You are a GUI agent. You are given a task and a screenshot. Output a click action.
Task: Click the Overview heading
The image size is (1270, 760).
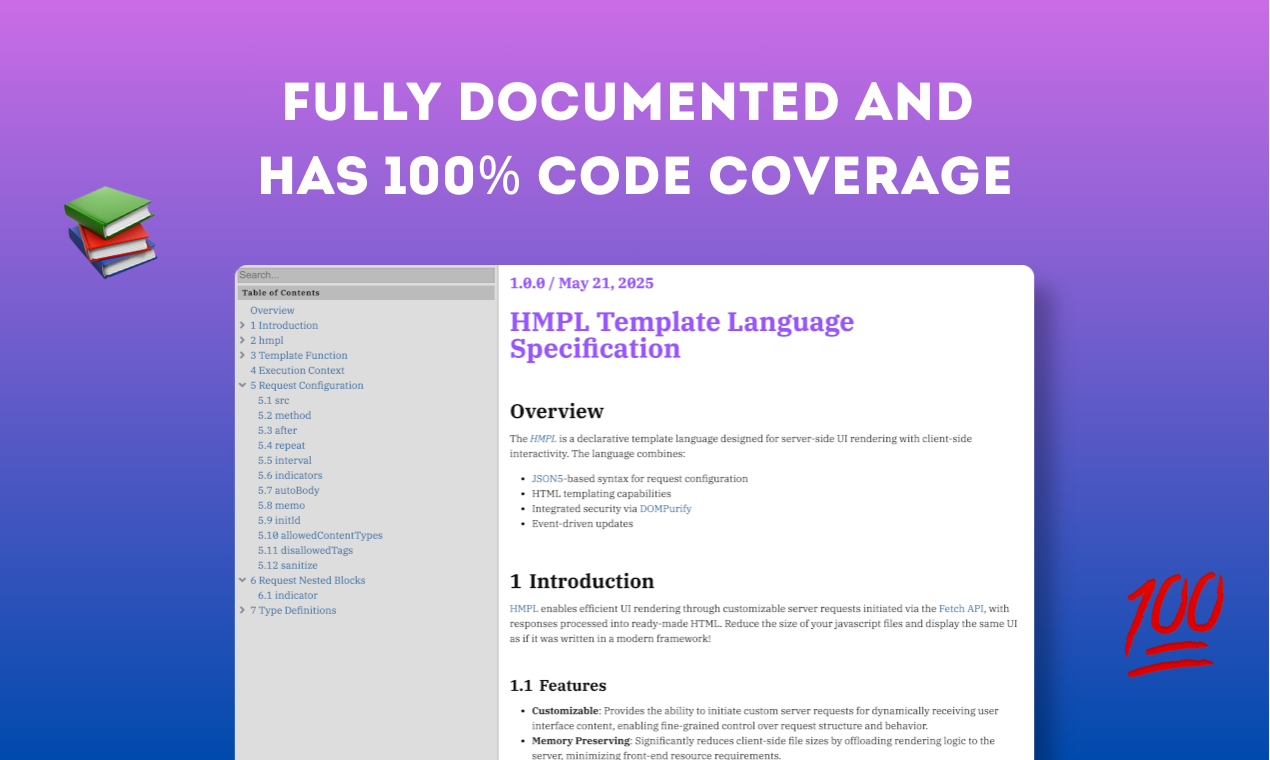tap(557, 411)
